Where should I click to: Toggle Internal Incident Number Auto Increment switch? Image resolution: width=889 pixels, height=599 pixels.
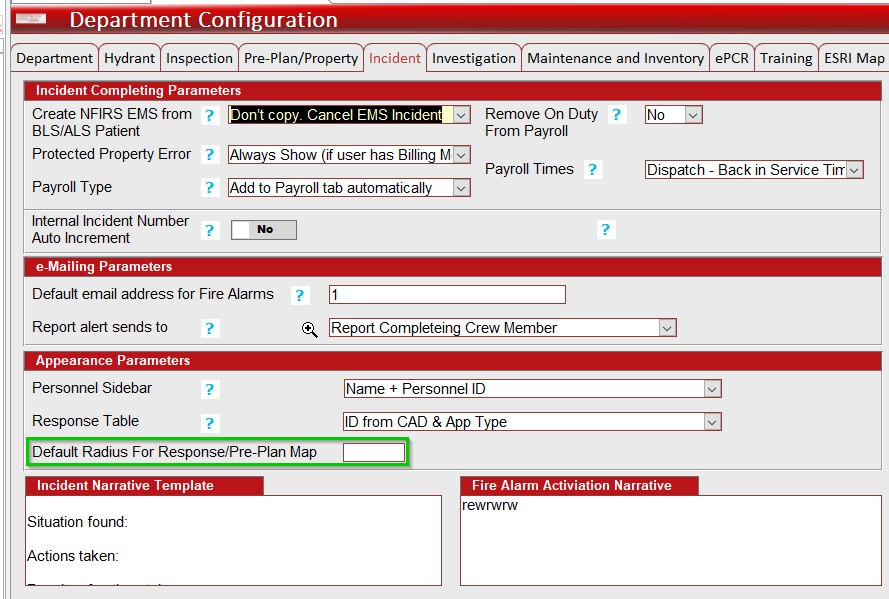pyautogui.click(x=264, y=230)
